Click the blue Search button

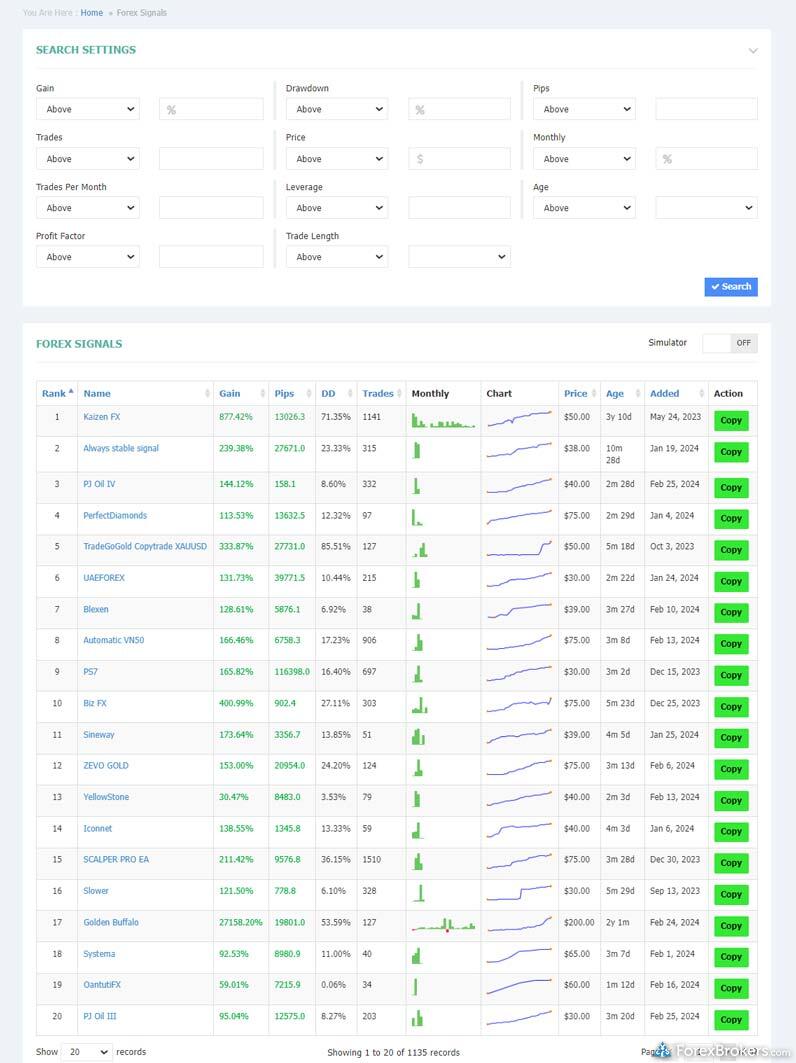coord(730,287)
